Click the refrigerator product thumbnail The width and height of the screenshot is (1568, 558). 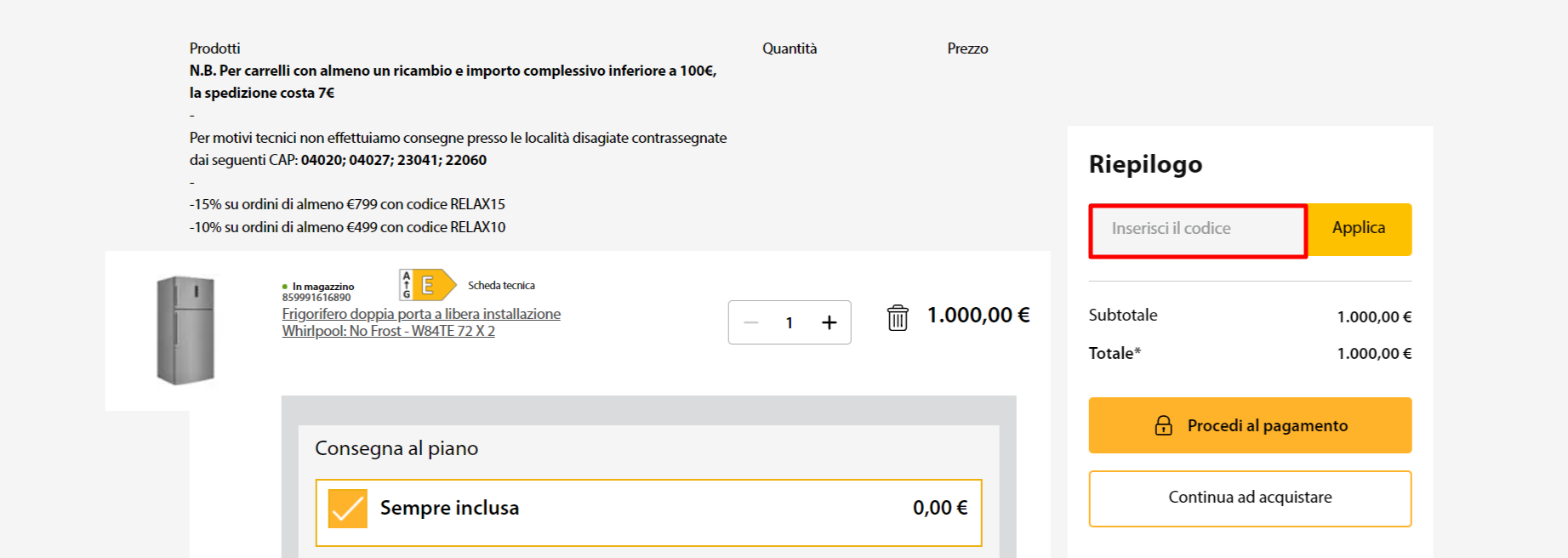[185, 330]
